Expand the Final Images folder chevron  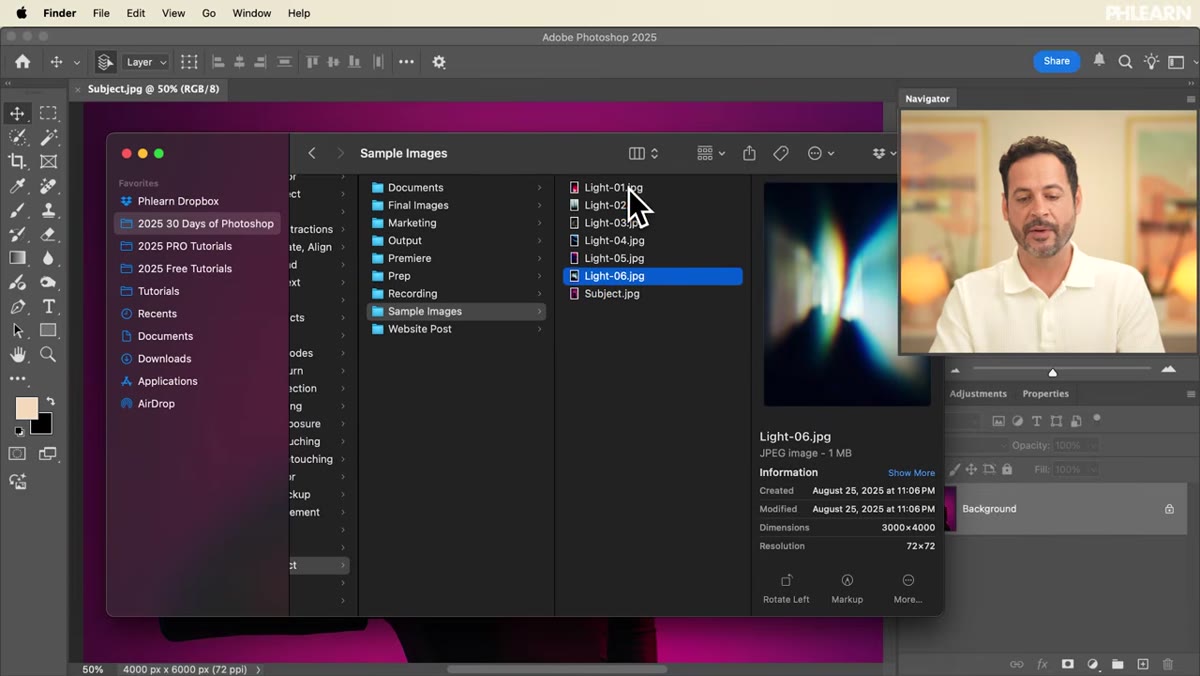pos(539,205)
